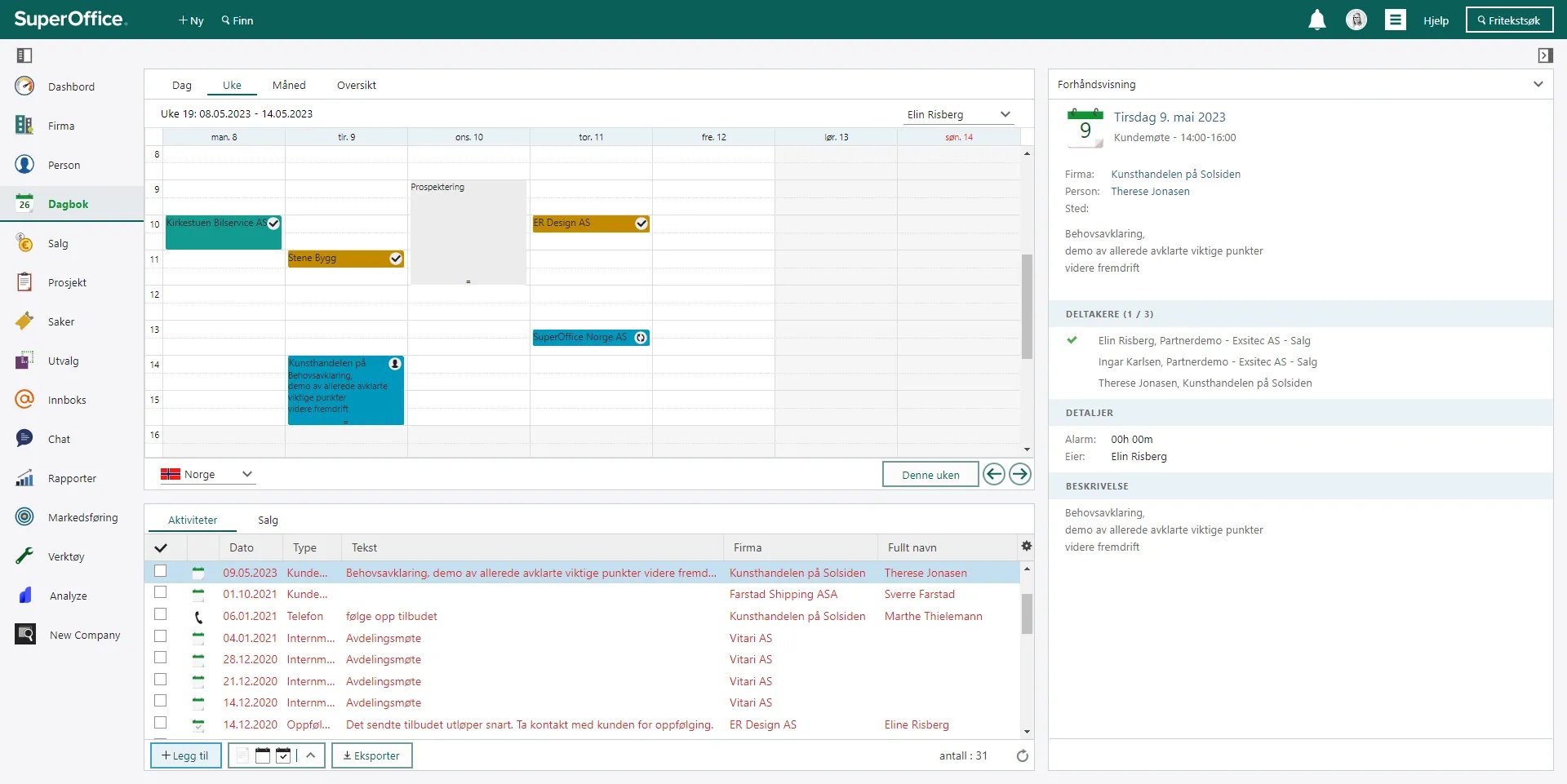This screenshot has width=1567, height=784.
Task: Open the Elin Risberg diary owner dropdown
Action: (x=959, y=115)
